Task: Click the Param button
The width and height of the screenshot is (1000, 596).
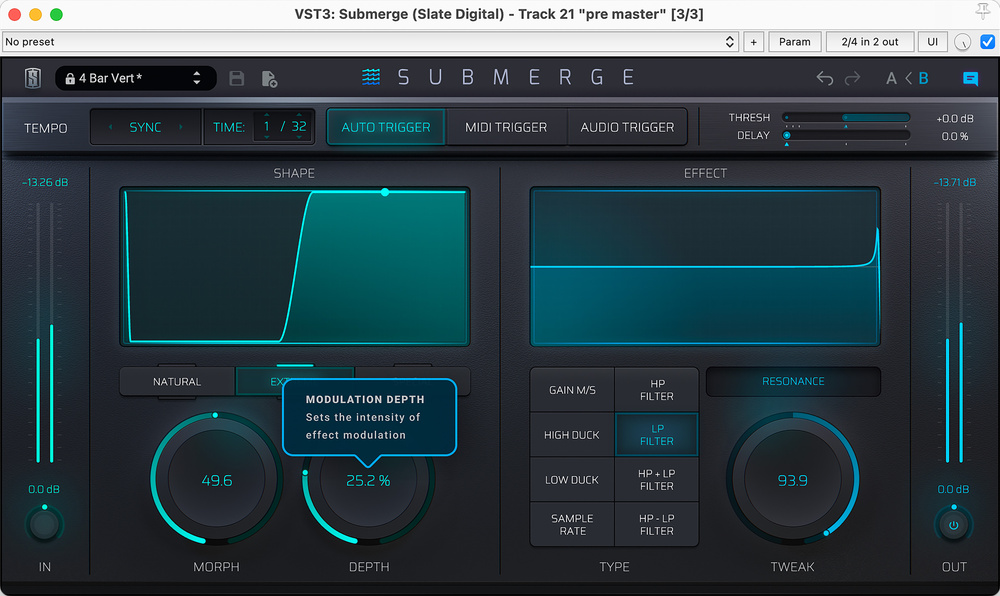Action: [795, 42]
